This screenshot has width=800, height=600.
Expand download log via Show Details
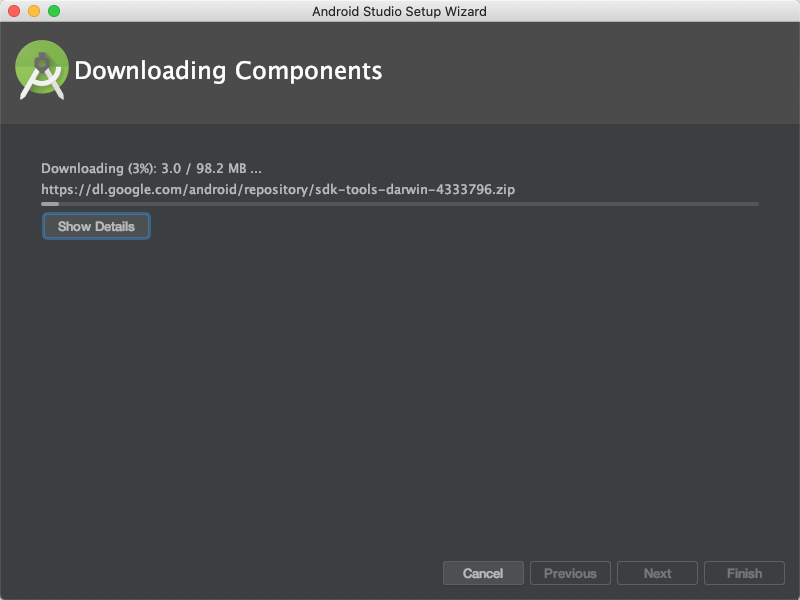point(96,226)
